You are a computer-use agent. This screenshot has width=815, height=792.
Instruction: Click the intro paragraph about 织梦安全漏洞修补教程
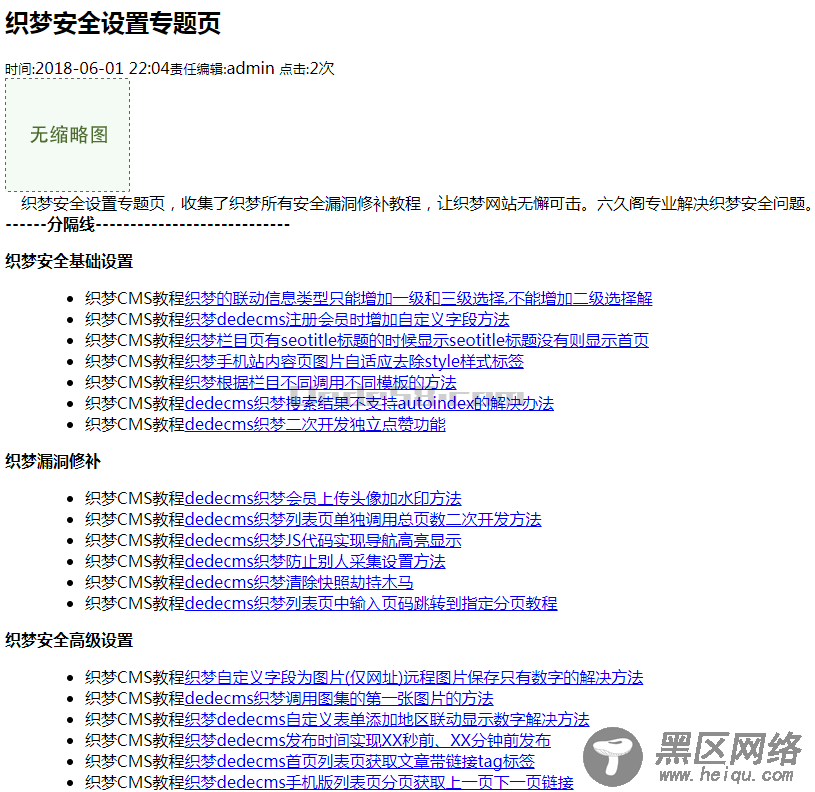(417, 203)
